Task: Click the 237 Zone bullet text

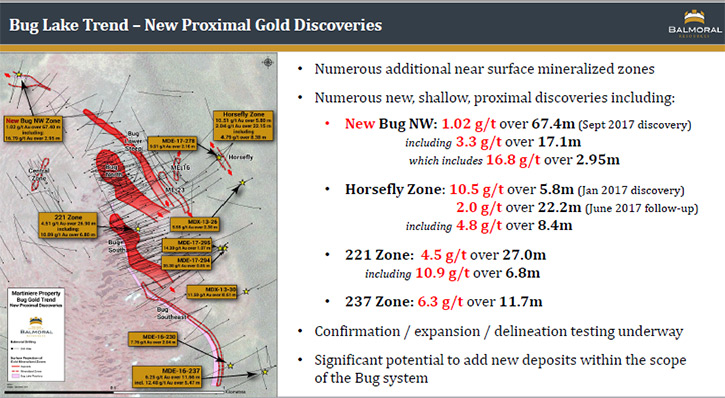Action: [443, 302]
